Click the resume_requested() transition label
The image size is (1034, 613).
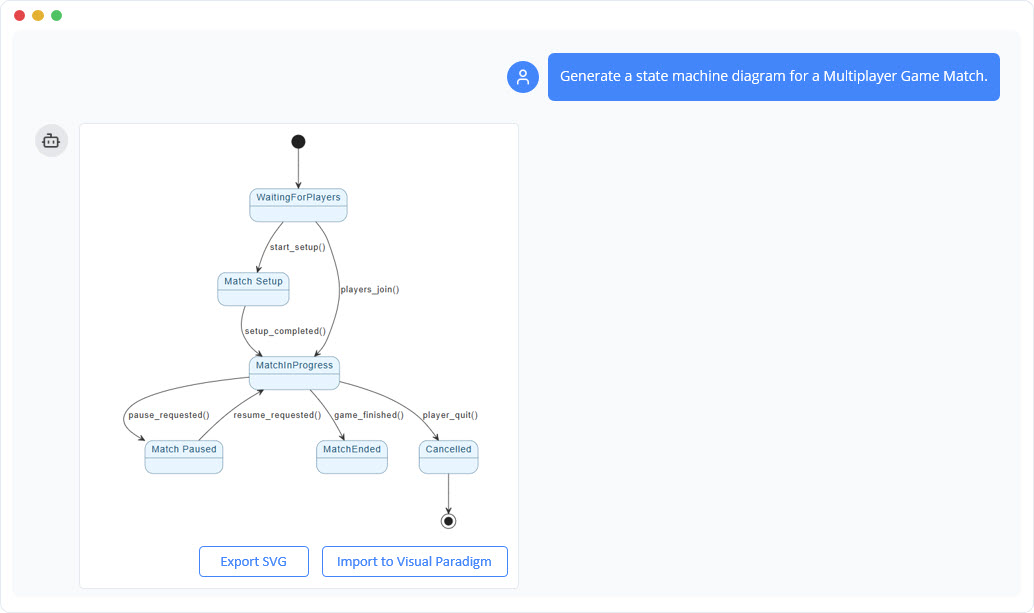[x=280, y=414]
